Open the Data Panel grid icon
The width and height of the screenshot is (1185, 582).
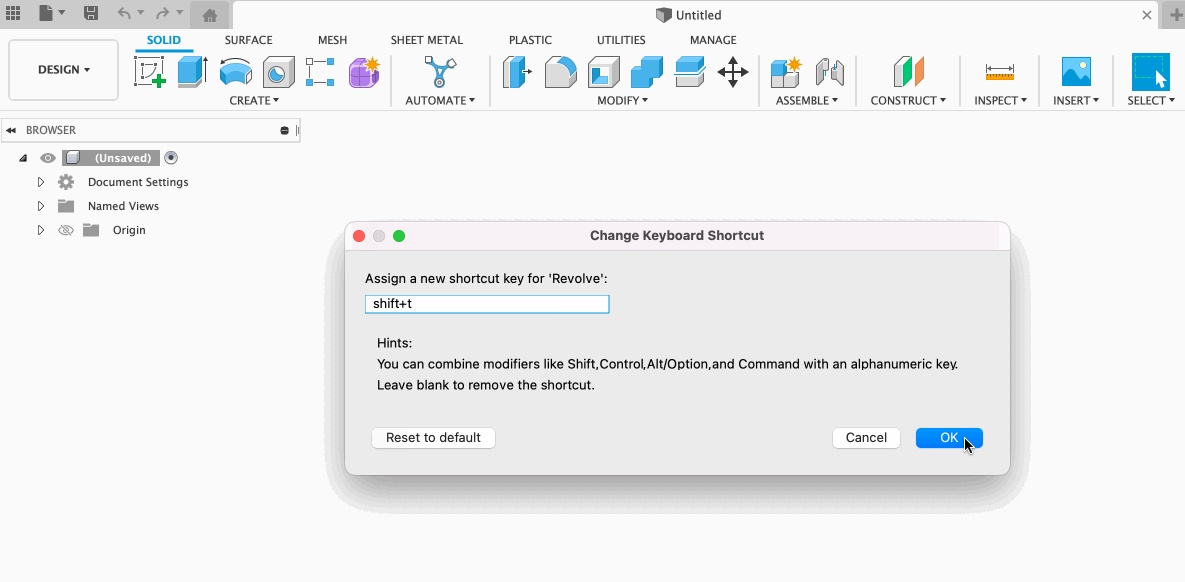pyautogui.click(x=14, y=14)
